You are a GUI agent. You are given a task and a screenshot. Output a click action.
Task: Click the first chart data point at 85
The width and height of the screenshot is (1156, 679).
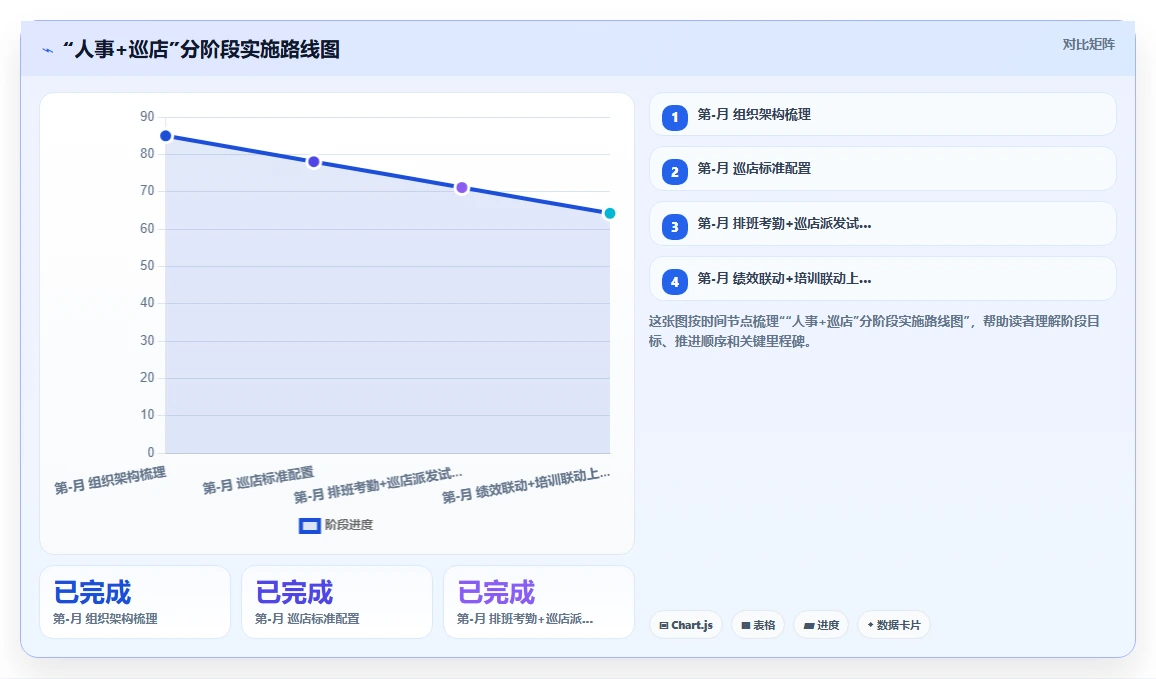[x=166, y=136]
